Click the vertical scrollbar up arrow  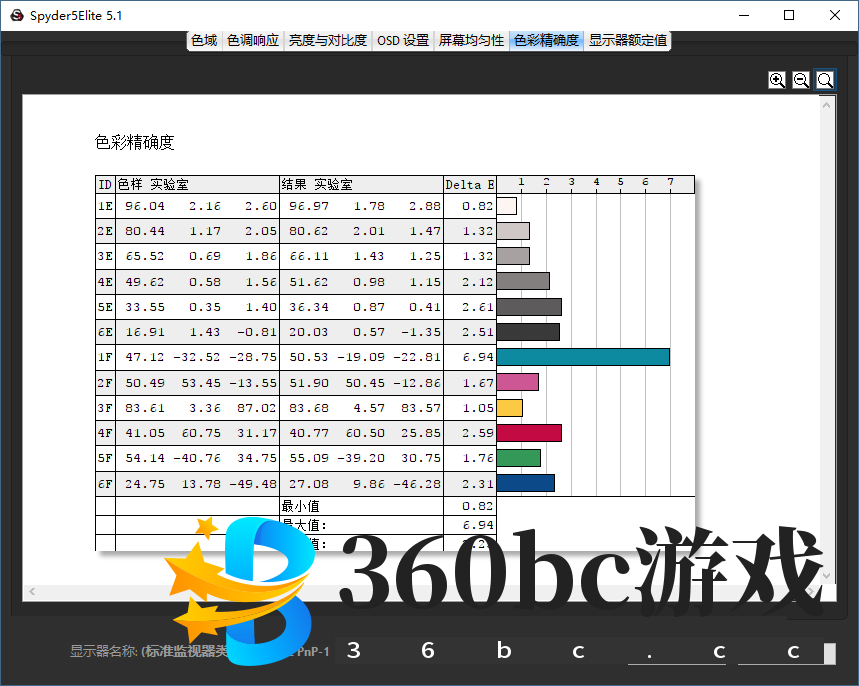click(826, 103)
